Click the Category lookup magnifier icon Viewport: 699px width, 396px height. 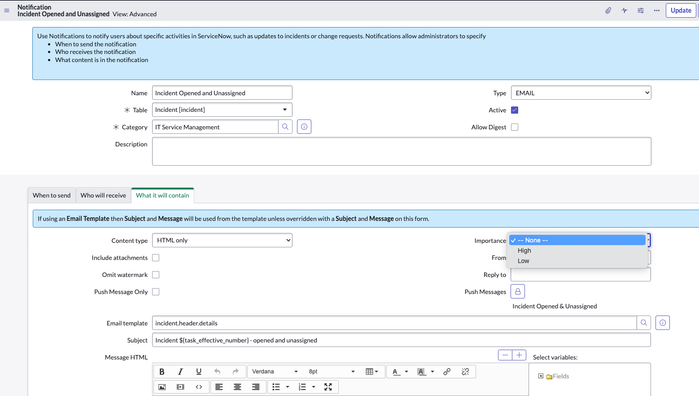(x=285, y=127)
